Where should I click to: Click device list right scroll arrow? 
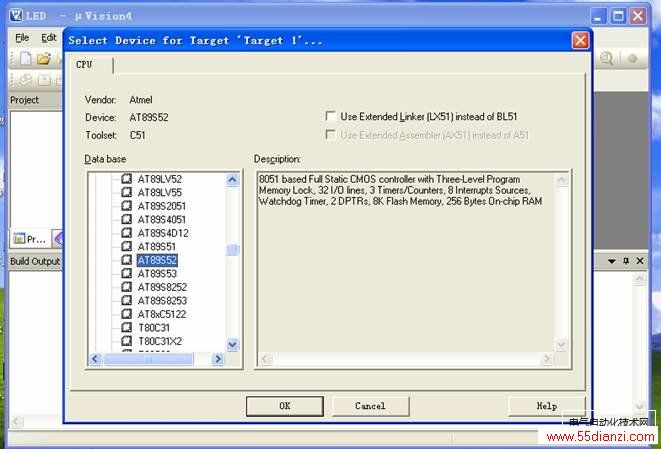click(218, 359)
